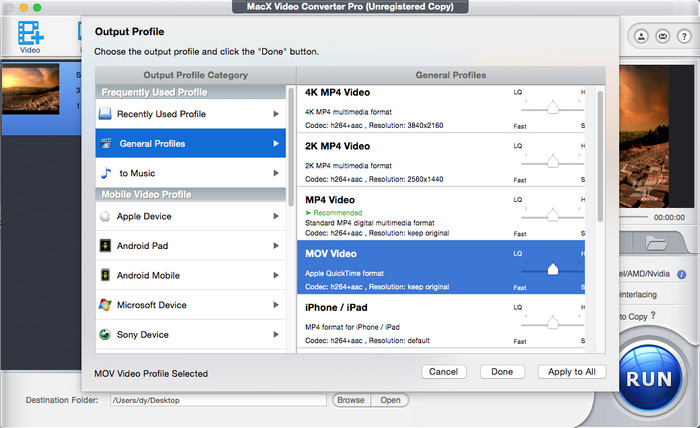Expand Sony Device arrow
The image size is (700, 428).
point(276,334)
